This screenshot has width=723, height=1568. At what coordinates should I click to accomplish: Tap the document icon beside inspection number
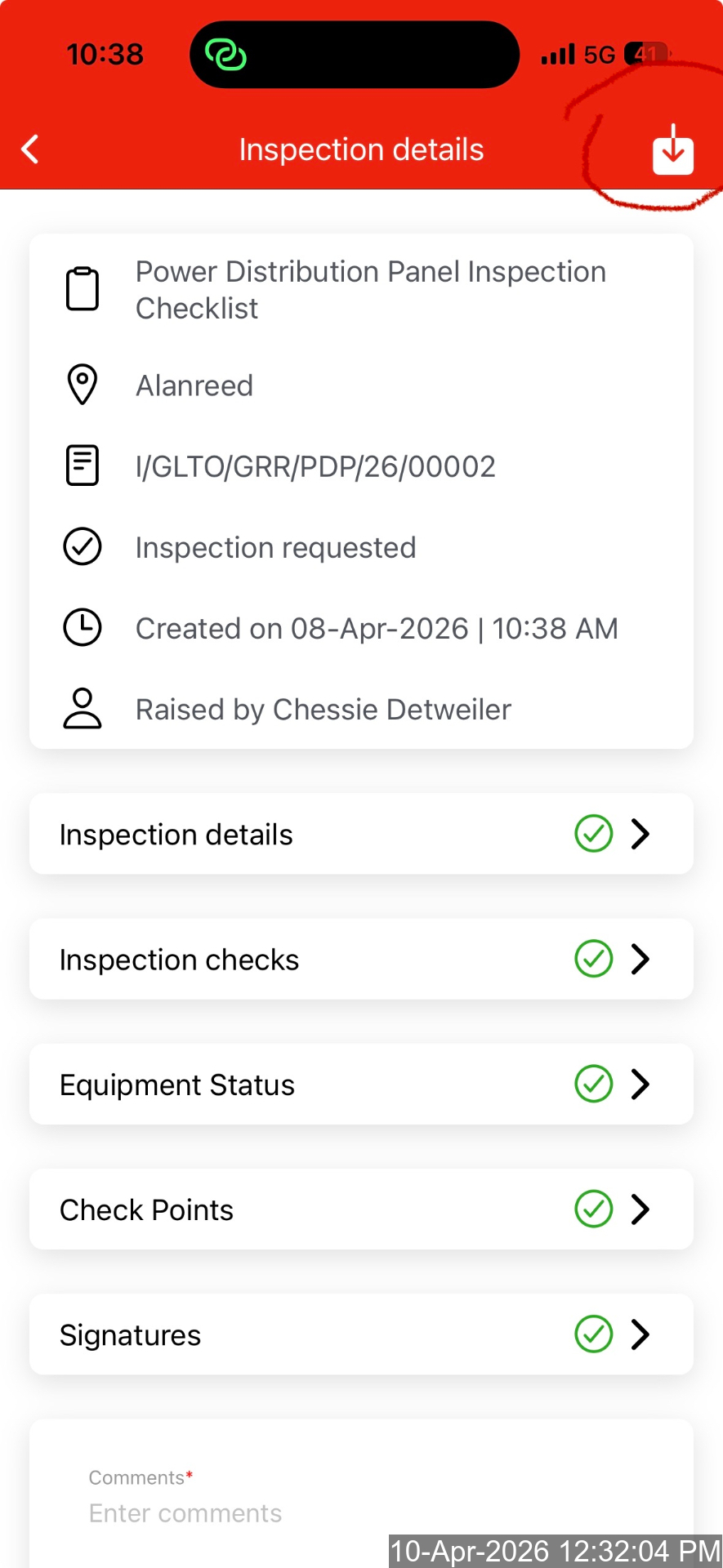(83, 465)
